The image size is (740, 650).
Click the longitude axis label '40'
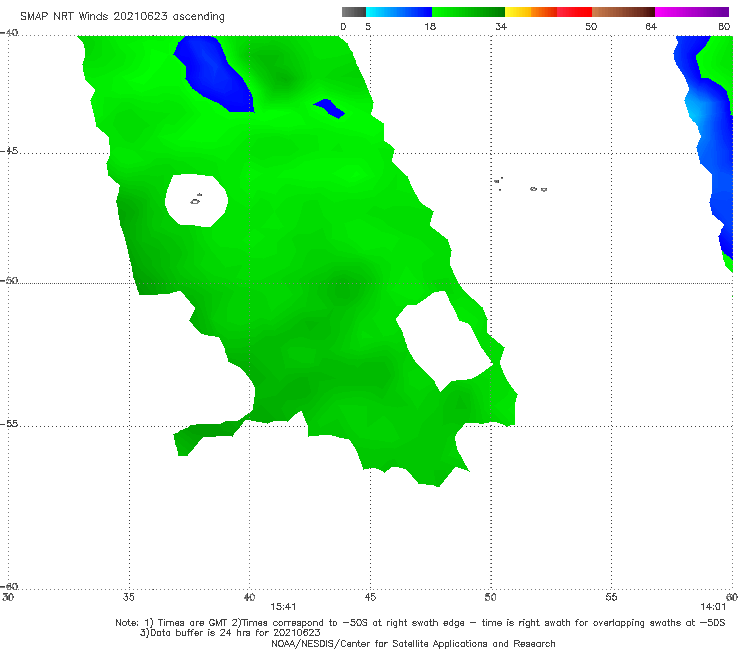(249, 597)
